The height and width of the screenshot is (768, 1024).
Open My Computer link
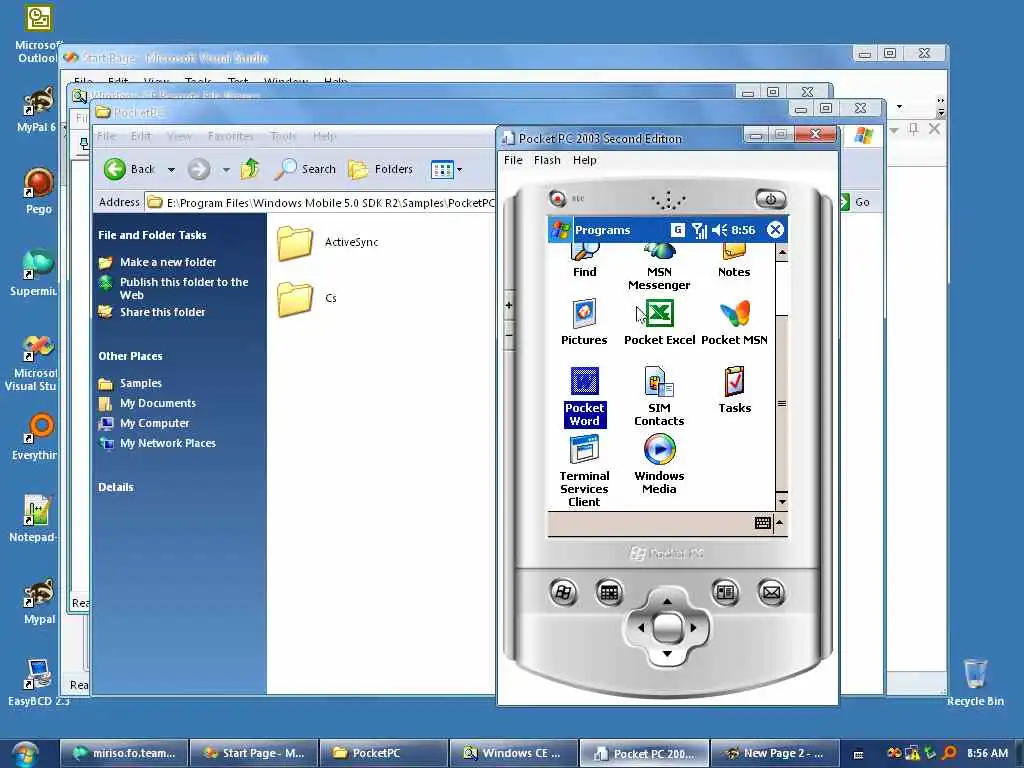coord(144,423)
